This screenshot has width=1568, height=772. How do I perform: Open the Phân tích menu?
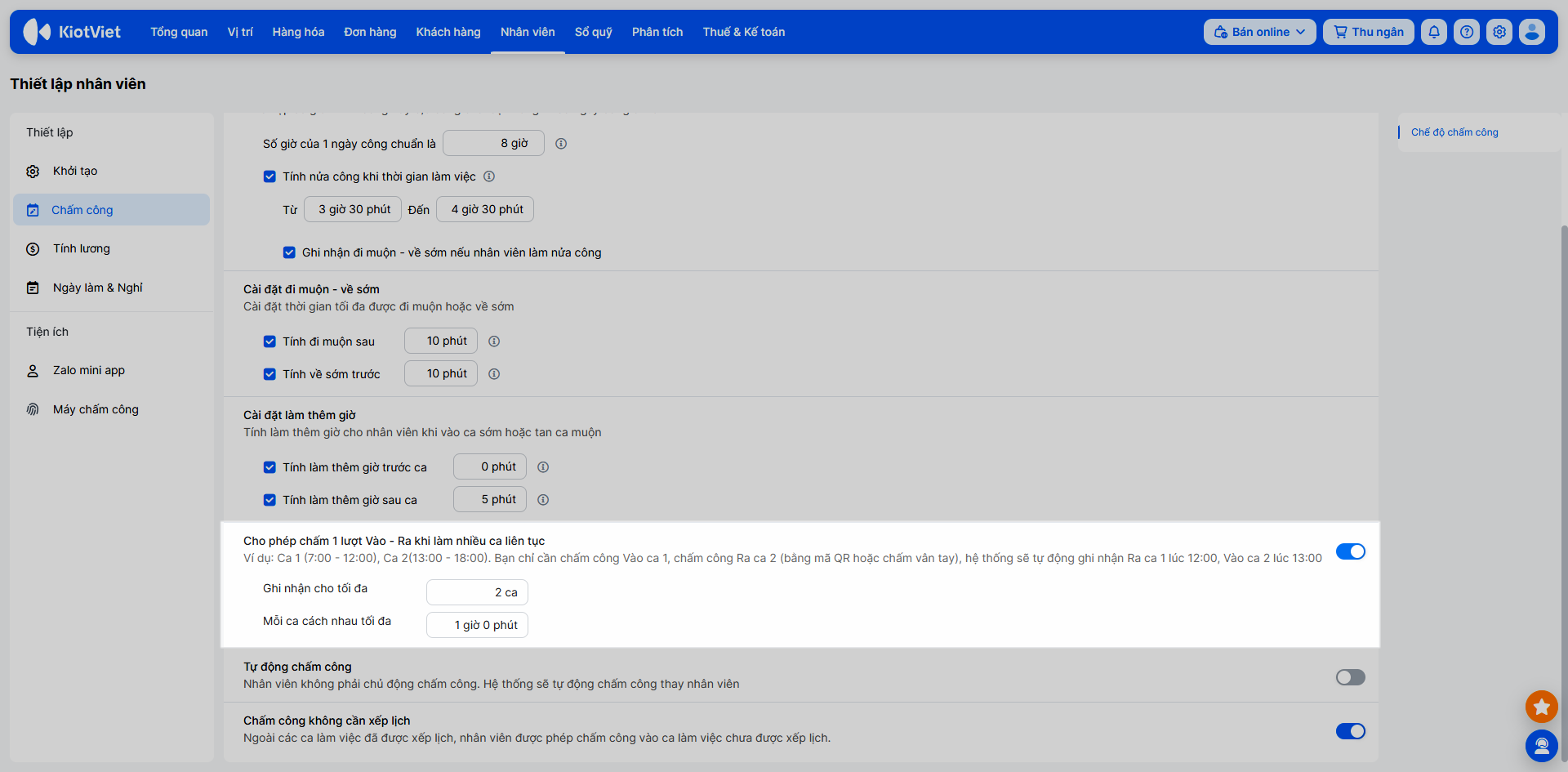(657, 32)
